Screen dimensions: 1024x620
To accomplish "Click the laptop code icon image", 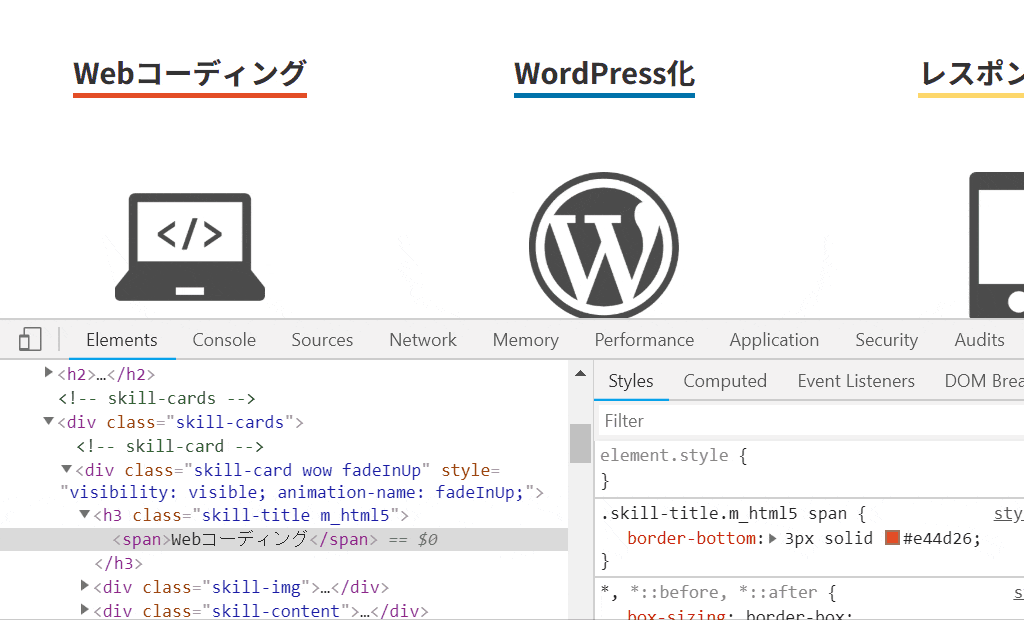I will click(190, 247).
